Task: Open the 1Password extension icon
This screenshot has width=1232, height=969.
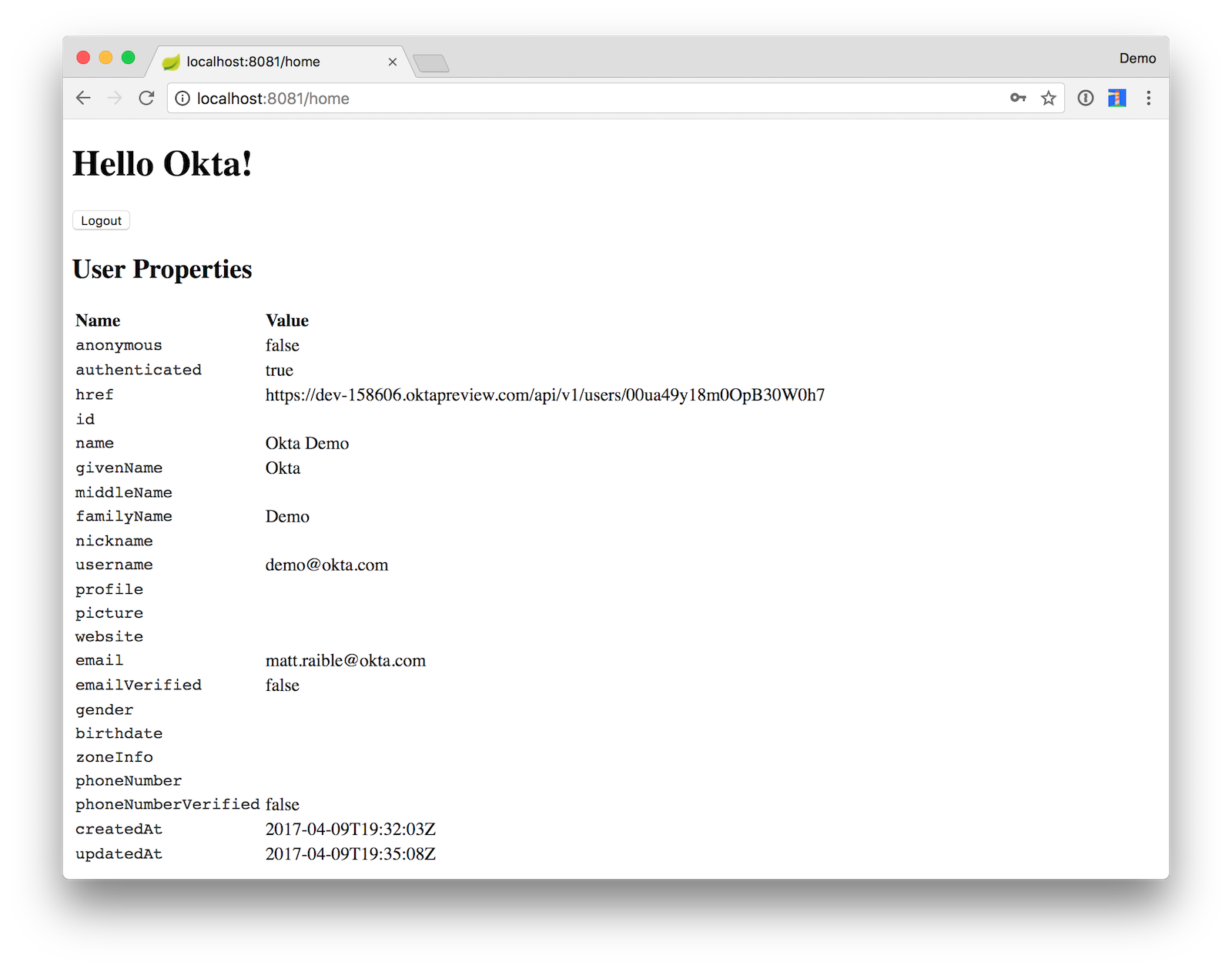Action: [x=1085, y=98]
